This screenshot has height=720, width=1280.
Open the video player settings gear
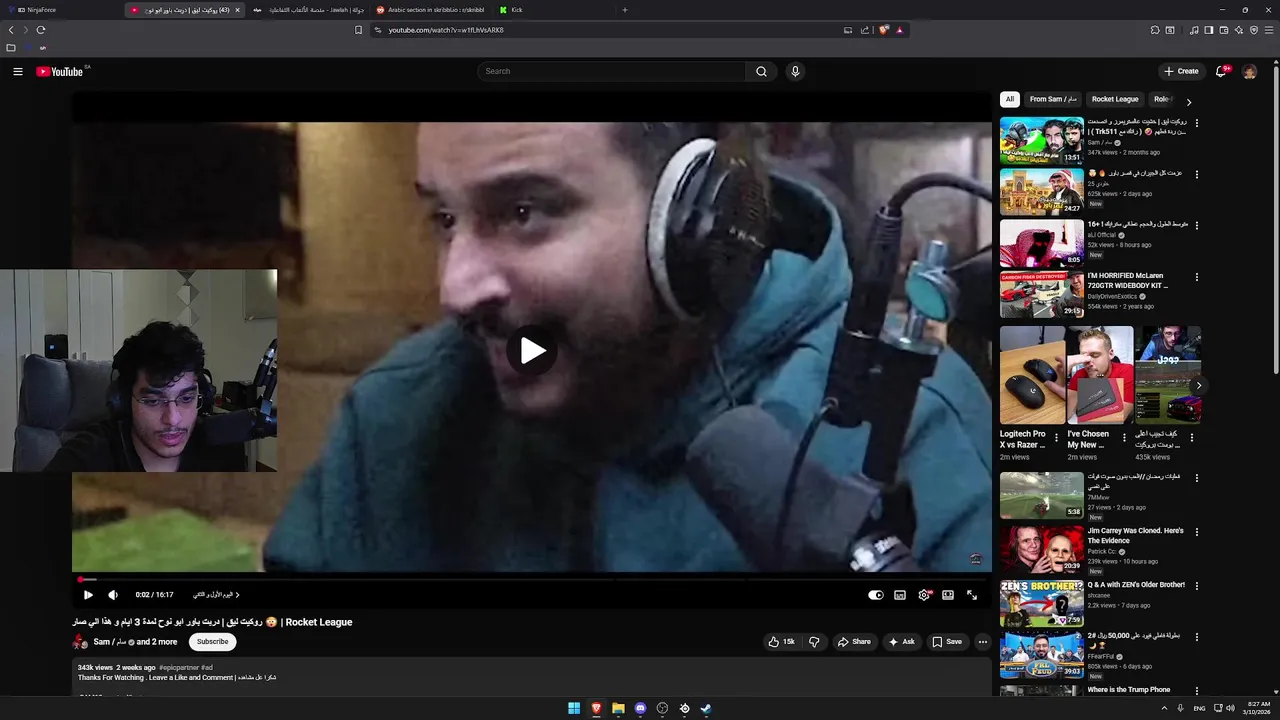(x=924, y=595)
